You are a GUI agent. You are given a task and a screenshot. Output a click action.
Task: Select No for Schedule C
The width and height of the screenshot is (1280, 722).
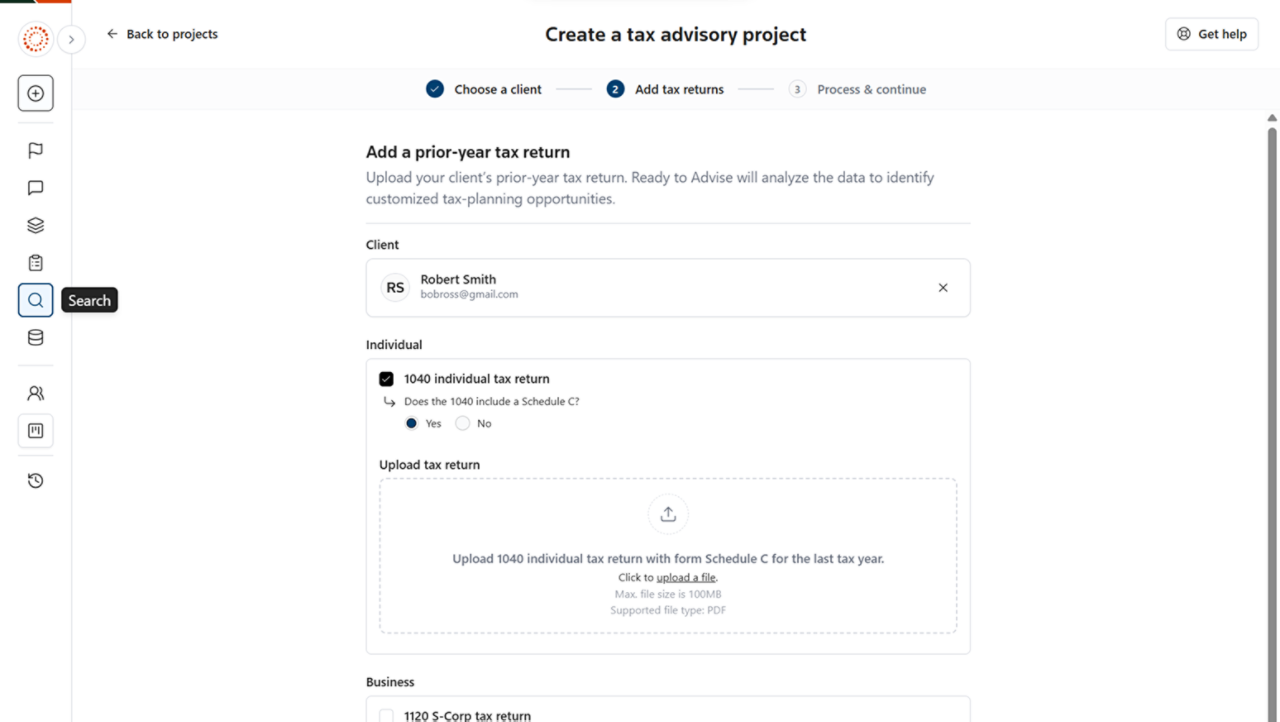462,423
